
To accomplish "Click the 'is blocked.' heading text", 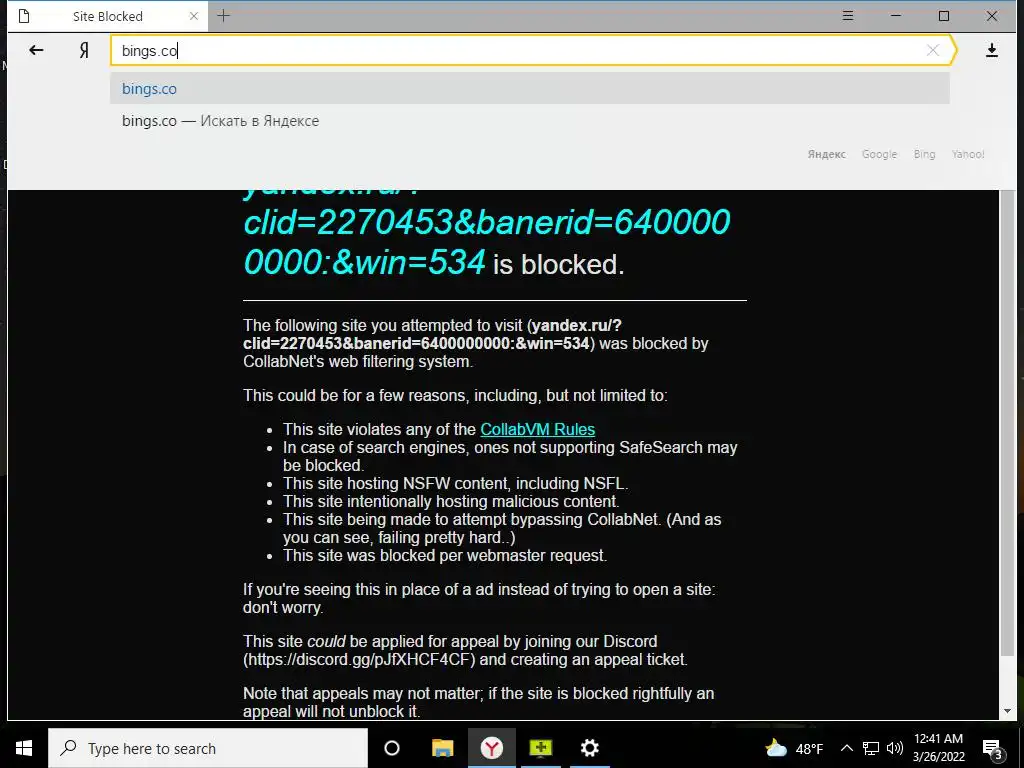I will click(558, 264).
